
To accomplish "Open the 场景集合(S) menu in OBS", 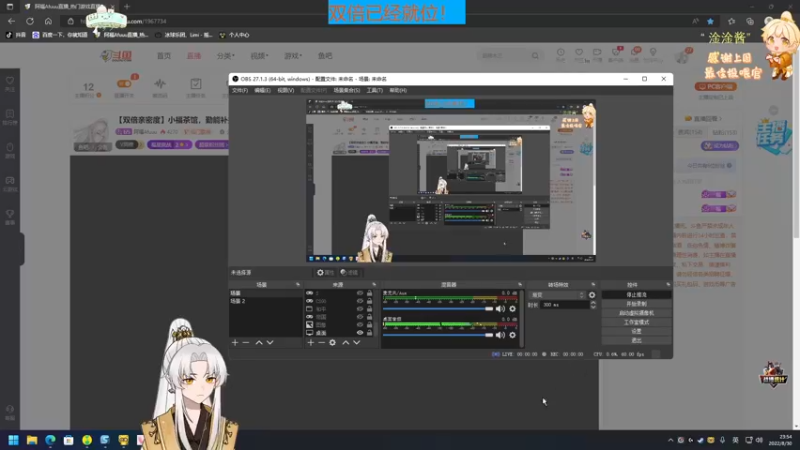I will tap(346, 90).
